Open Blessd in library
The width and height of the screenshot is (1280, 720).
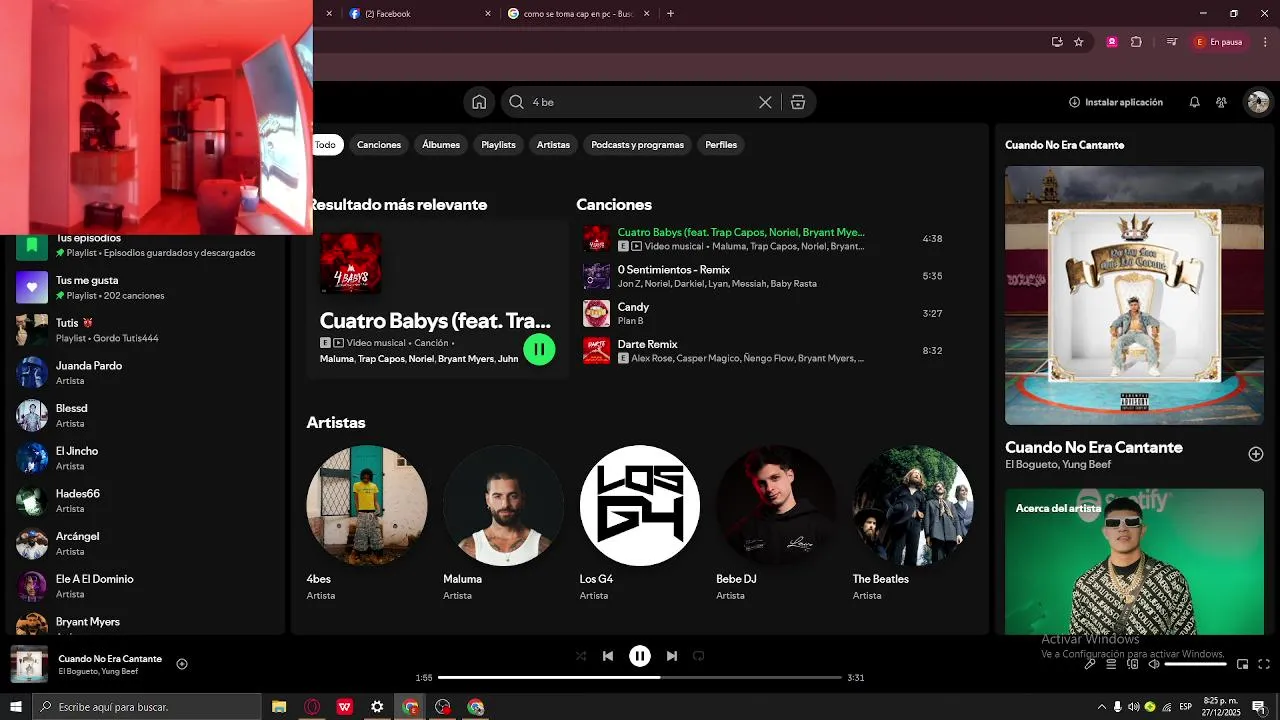tap(146, 416)
